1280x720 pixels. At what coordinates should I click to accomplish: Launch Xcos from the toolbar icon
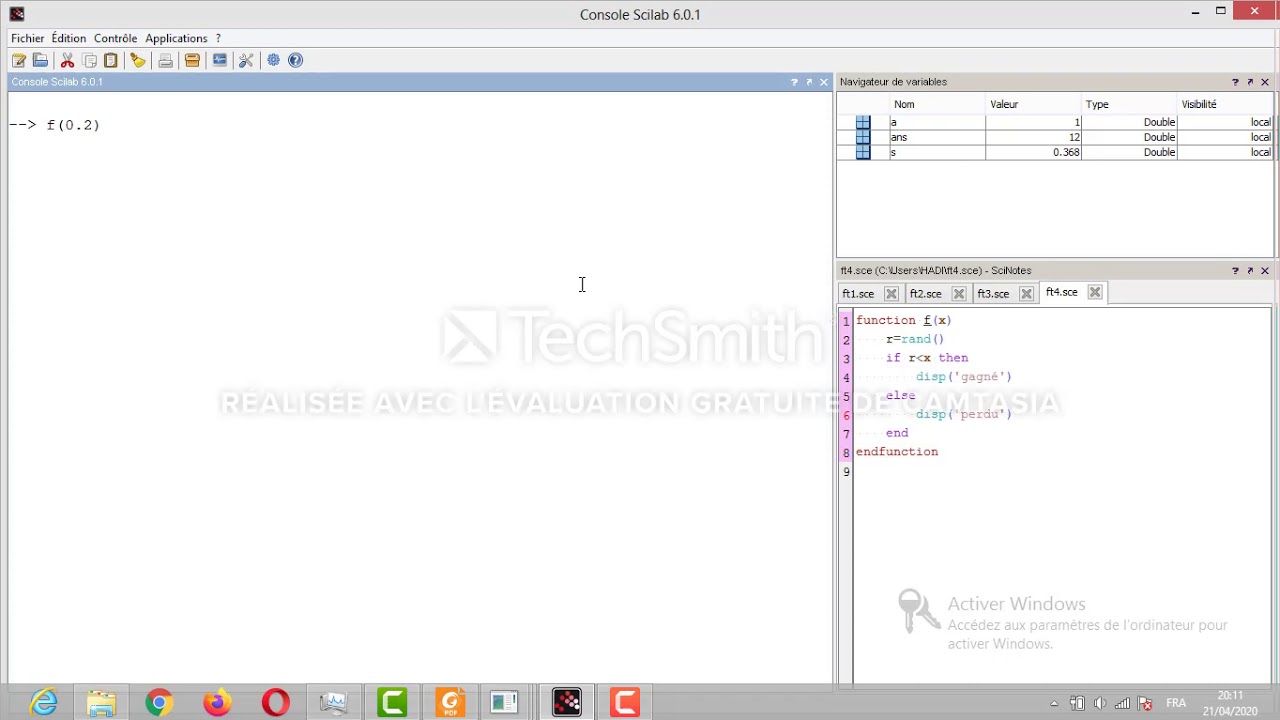point(219,60)
